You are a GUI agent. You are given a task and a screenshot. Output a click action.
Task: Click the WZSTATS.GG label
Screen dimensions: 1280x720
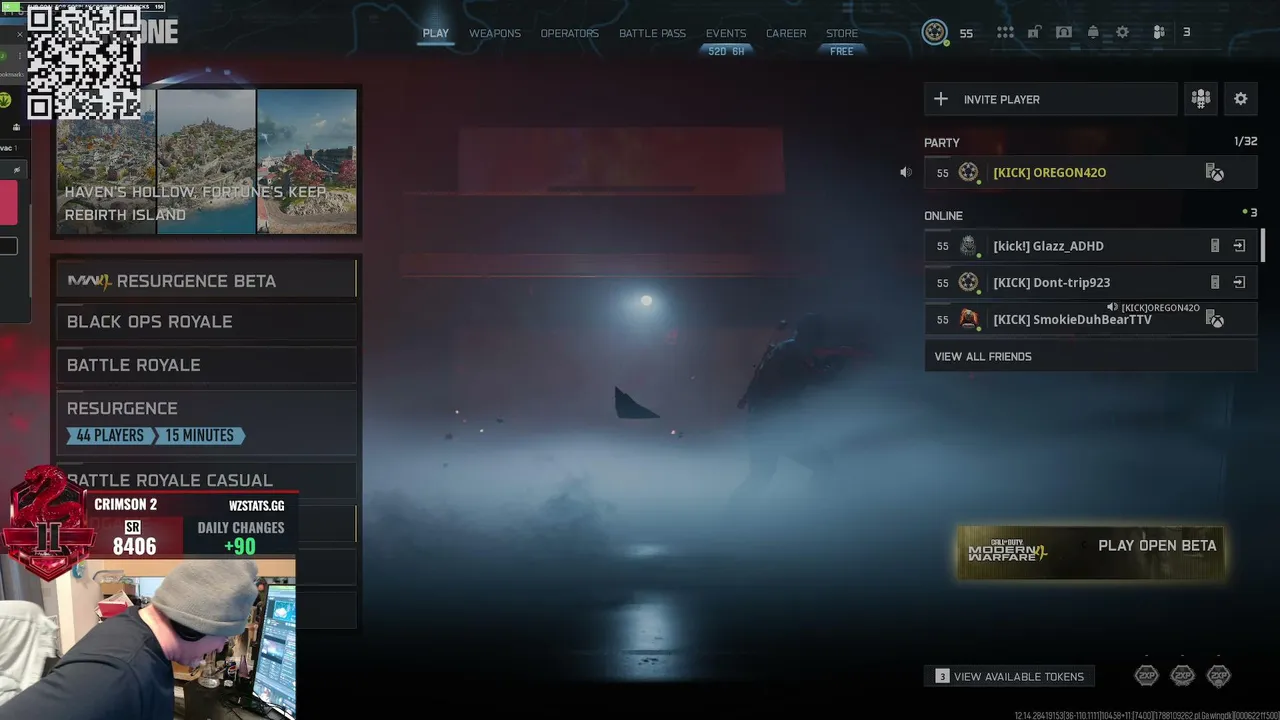click(256, 506)
